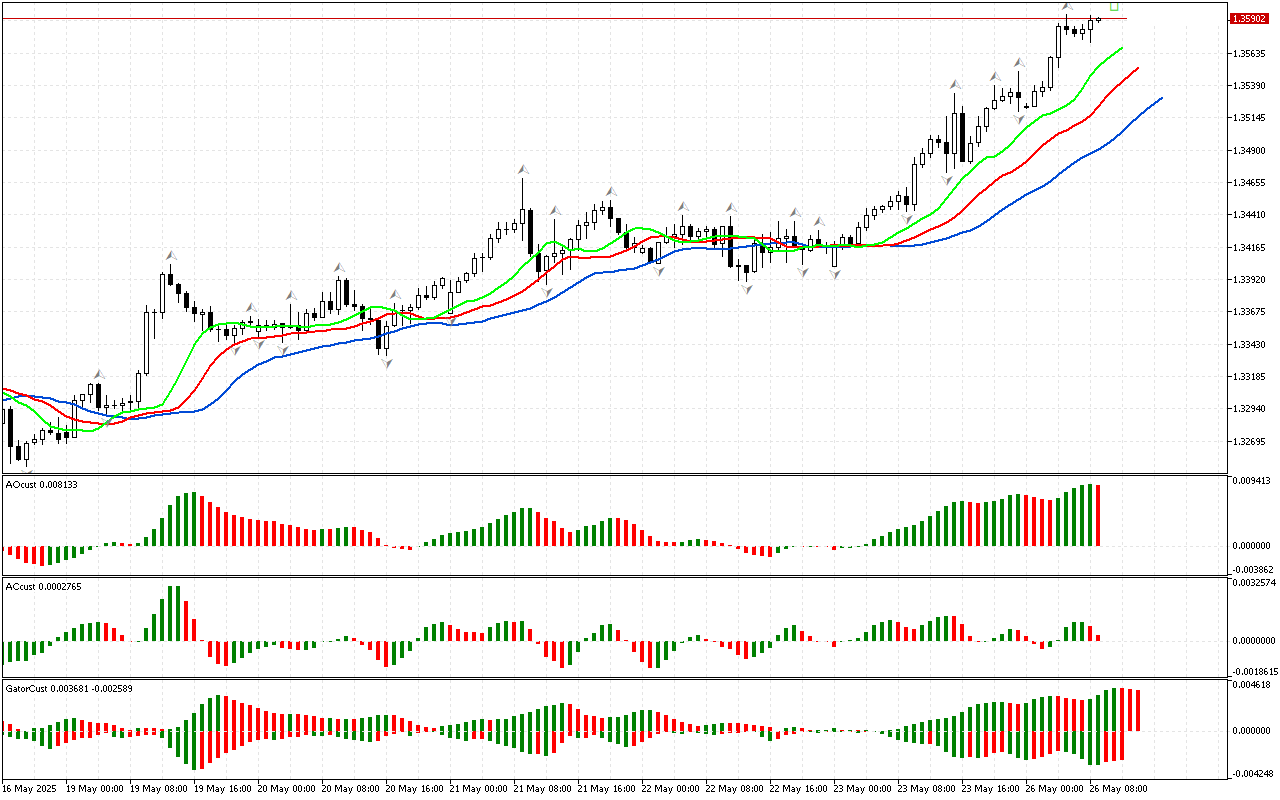This screenshot has height=800, width=1280.
Task: Select the down fractal arrow below 20 May 08:00 low
Action: pos(385,362)
